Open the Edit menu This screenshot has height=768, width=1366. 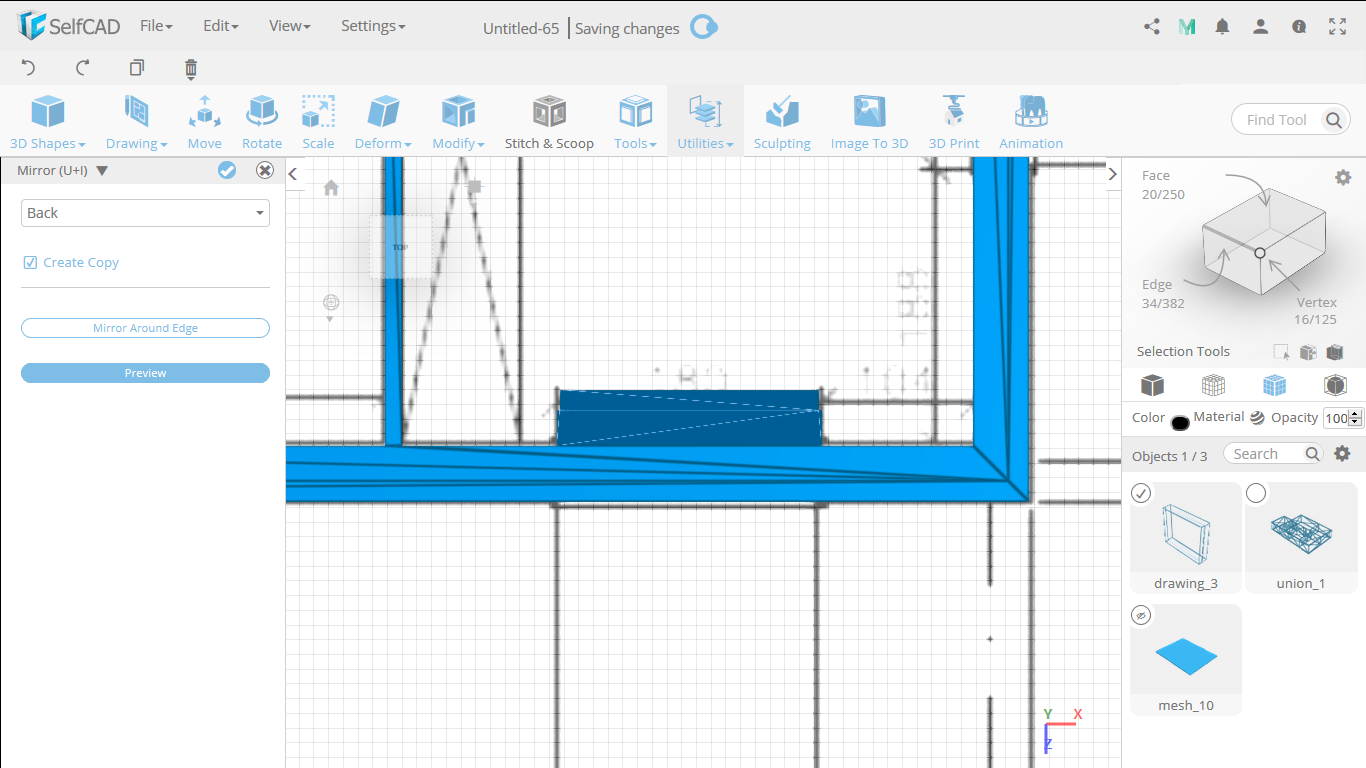coord(220,26)
